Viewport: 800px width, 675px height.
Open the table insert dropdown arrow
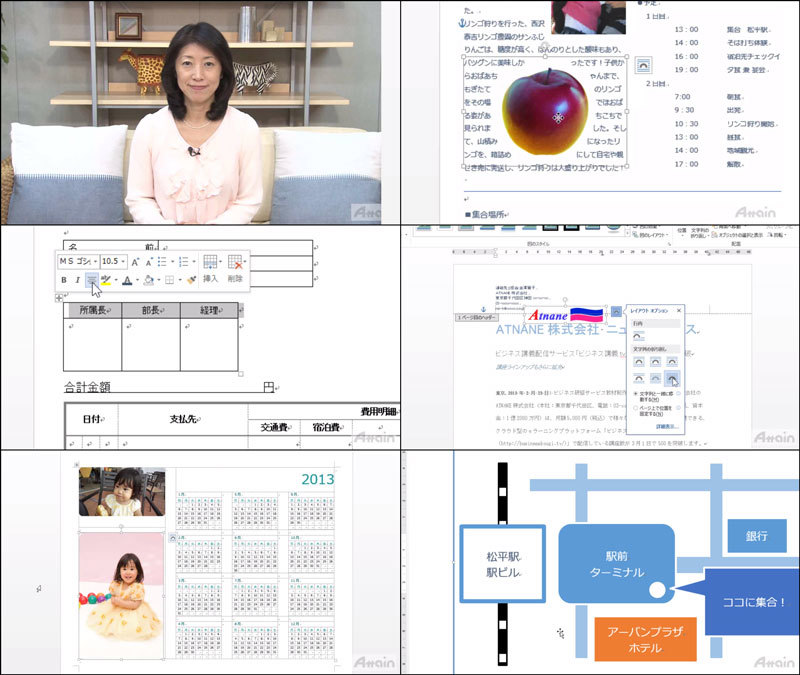tap(220, 262)
